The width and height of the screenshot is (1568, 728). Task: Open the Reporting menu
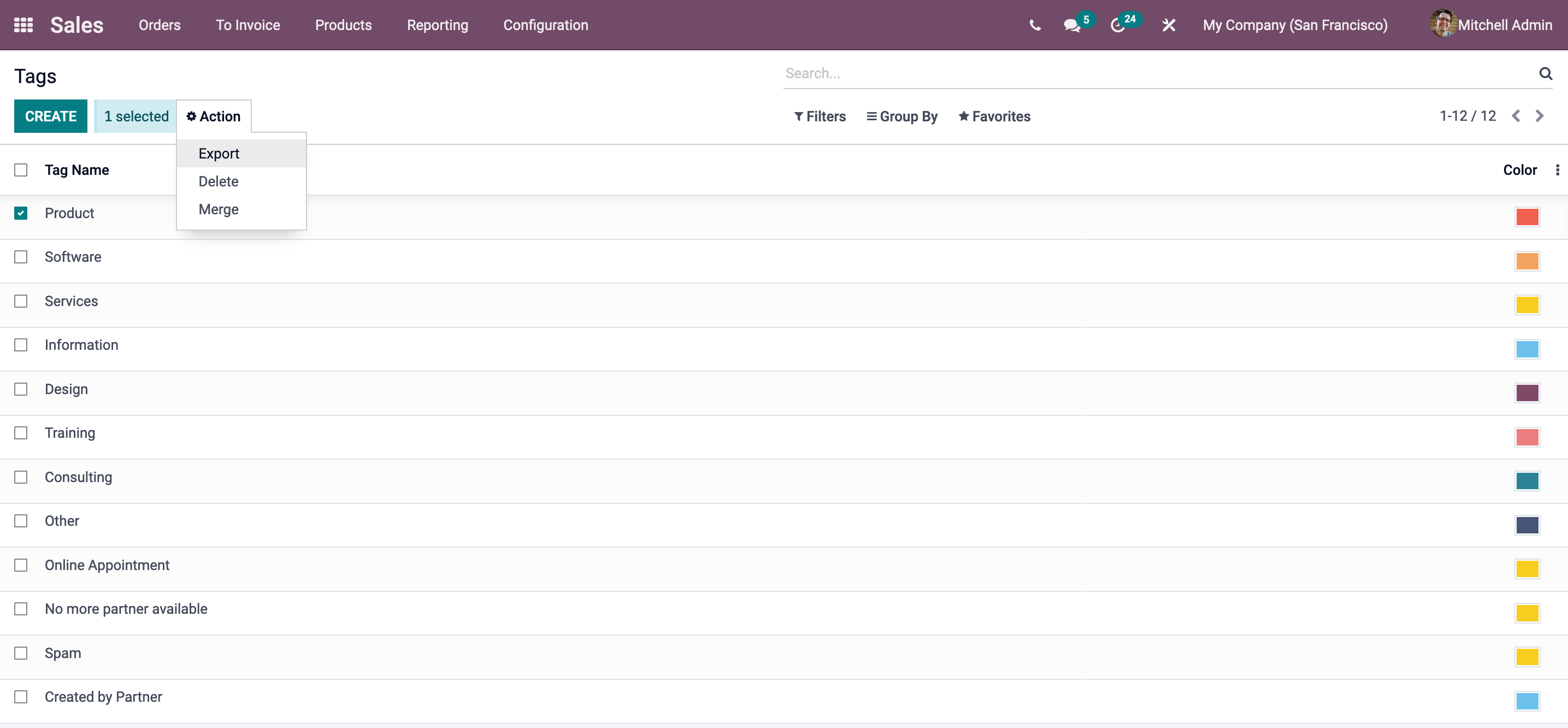pyautogui.click(x=438, y=25)
